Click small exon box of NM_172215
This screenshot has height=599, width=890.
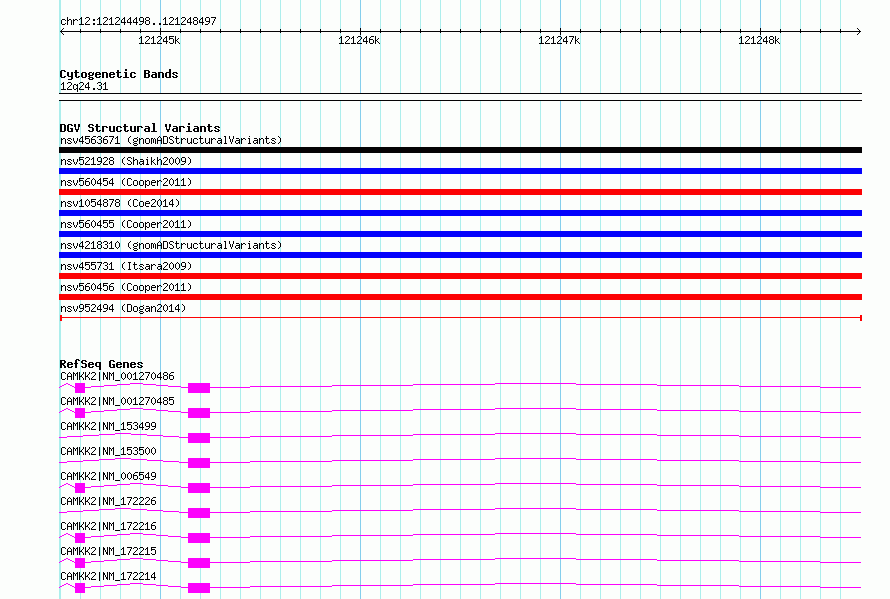point(80,563)
